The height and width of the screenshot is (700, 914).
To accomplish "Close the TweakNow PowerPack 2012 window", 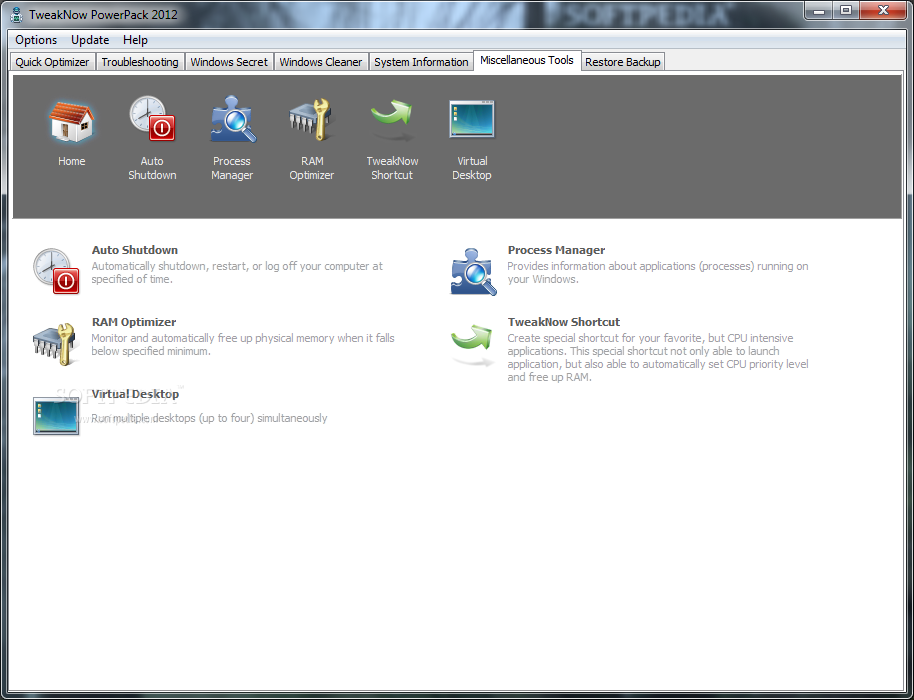I will pos(883,10).
